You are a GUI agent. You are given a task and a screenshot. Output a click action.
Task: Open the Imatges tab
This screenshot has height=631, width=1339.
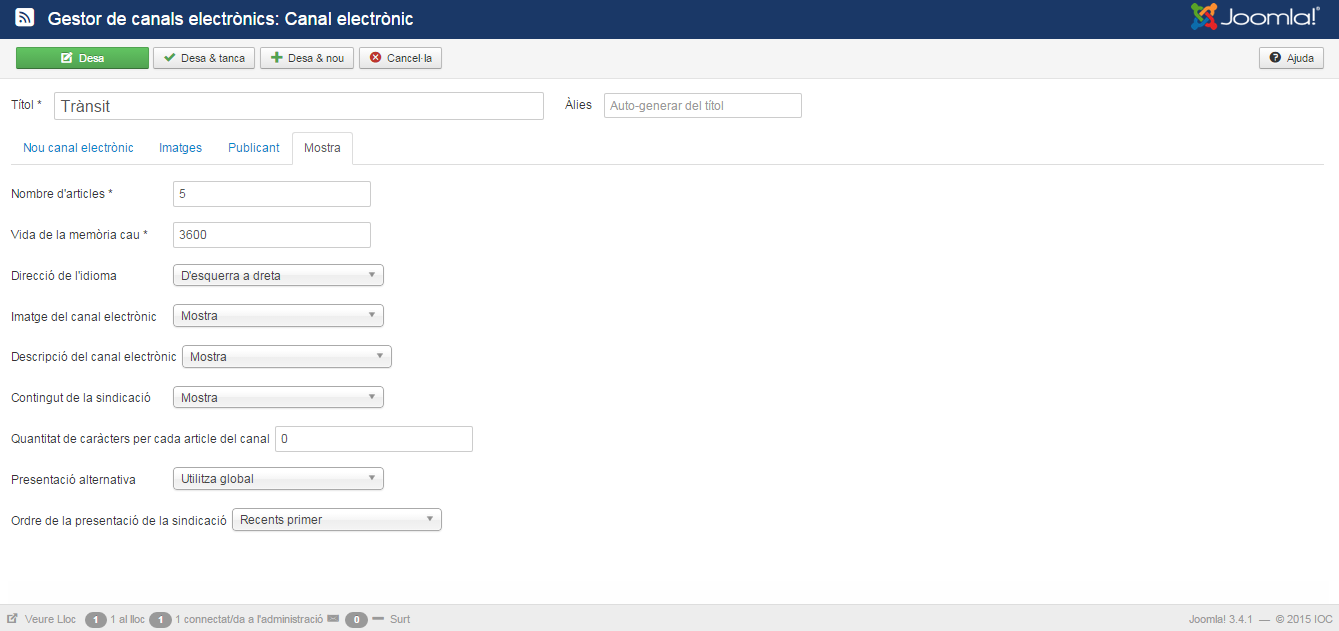coord(180,148)
